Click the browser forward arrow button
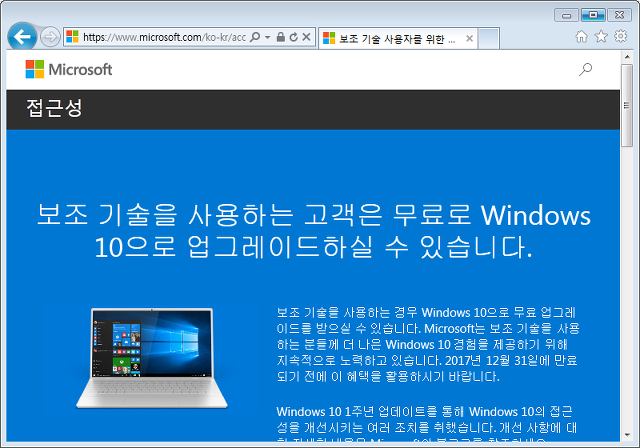The height and width of the screenshot is (448, 640). (x=50, y=37)
